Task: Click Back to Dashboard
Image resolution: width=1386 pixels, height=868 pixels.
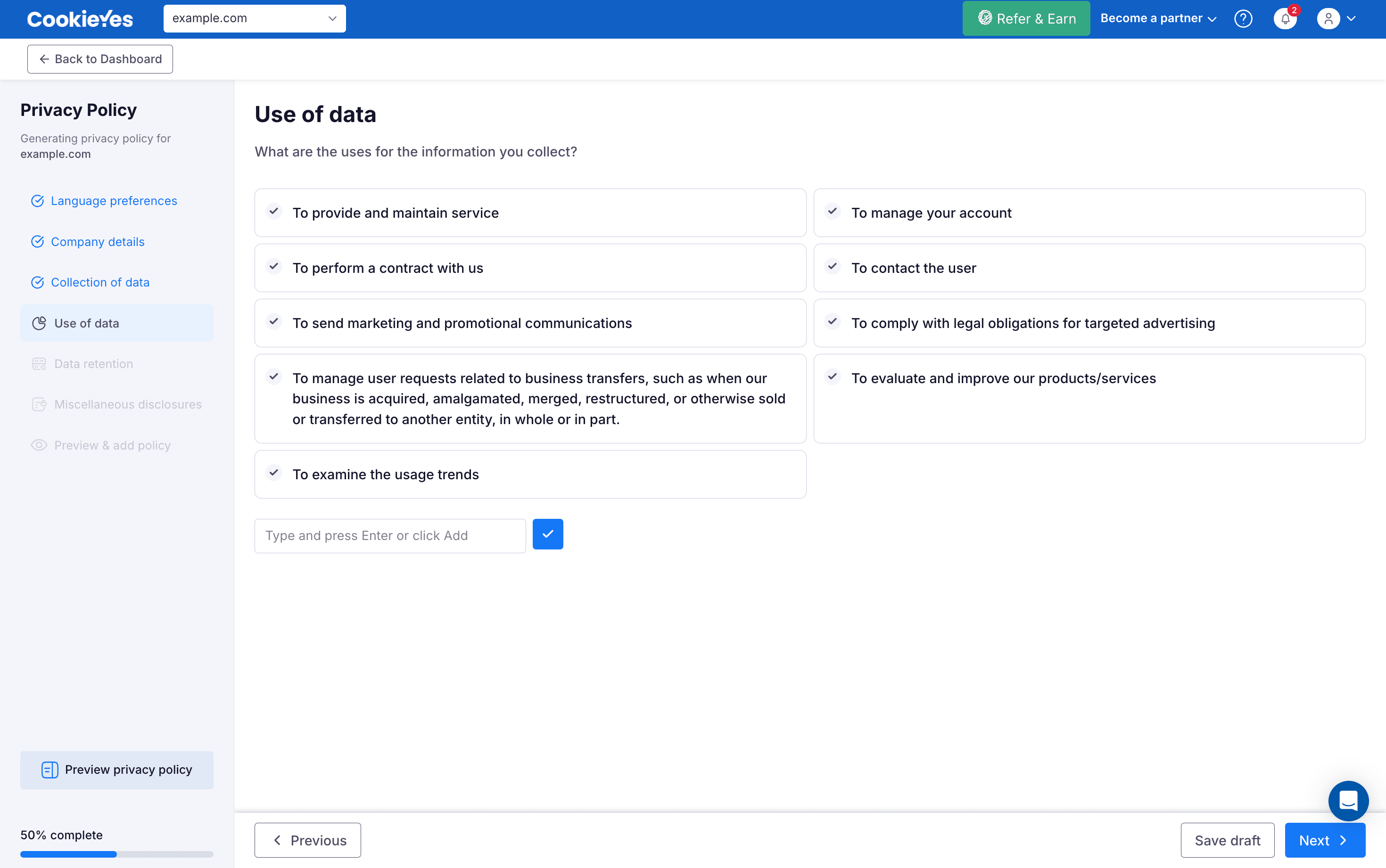Action: point(100,59)
